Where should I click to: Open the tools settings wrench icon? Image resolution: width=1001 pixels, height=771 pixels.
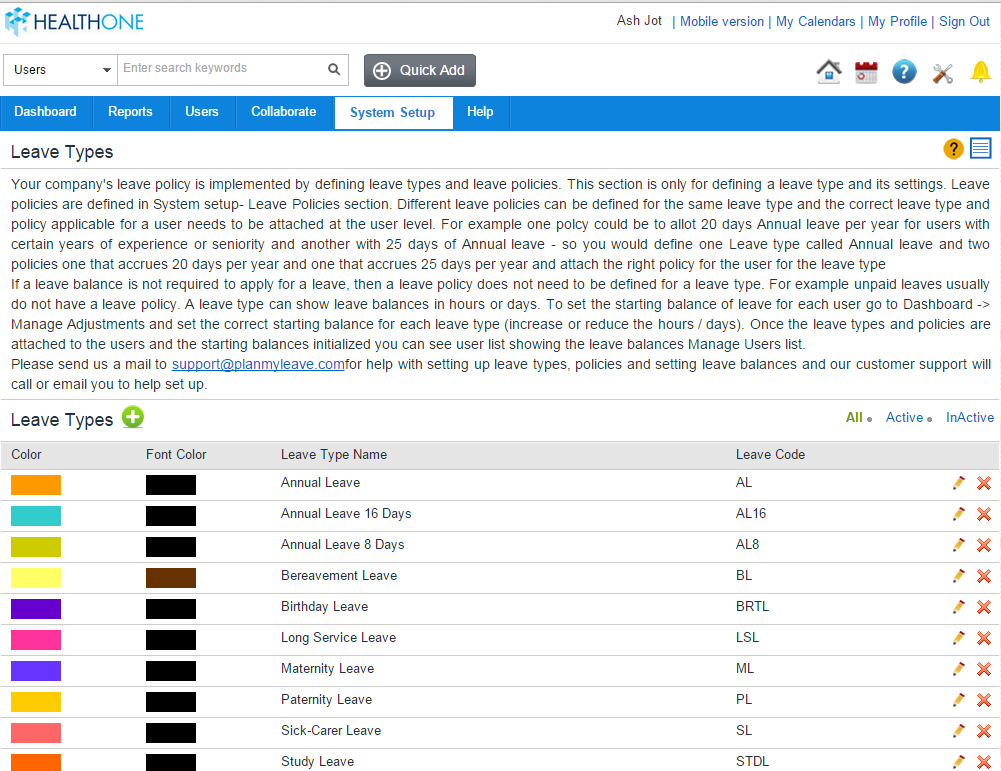942,73
